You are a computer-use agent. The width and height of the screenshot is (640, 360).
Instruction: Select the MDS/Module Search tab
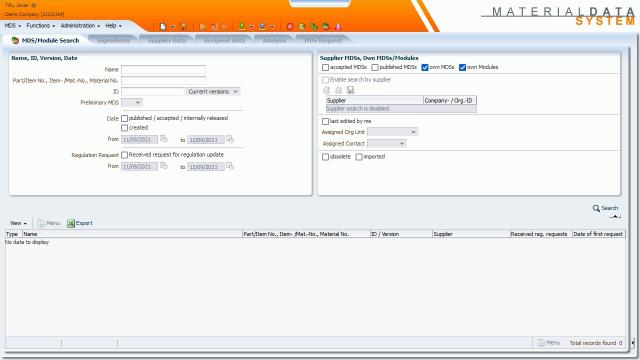click(45, 40)
